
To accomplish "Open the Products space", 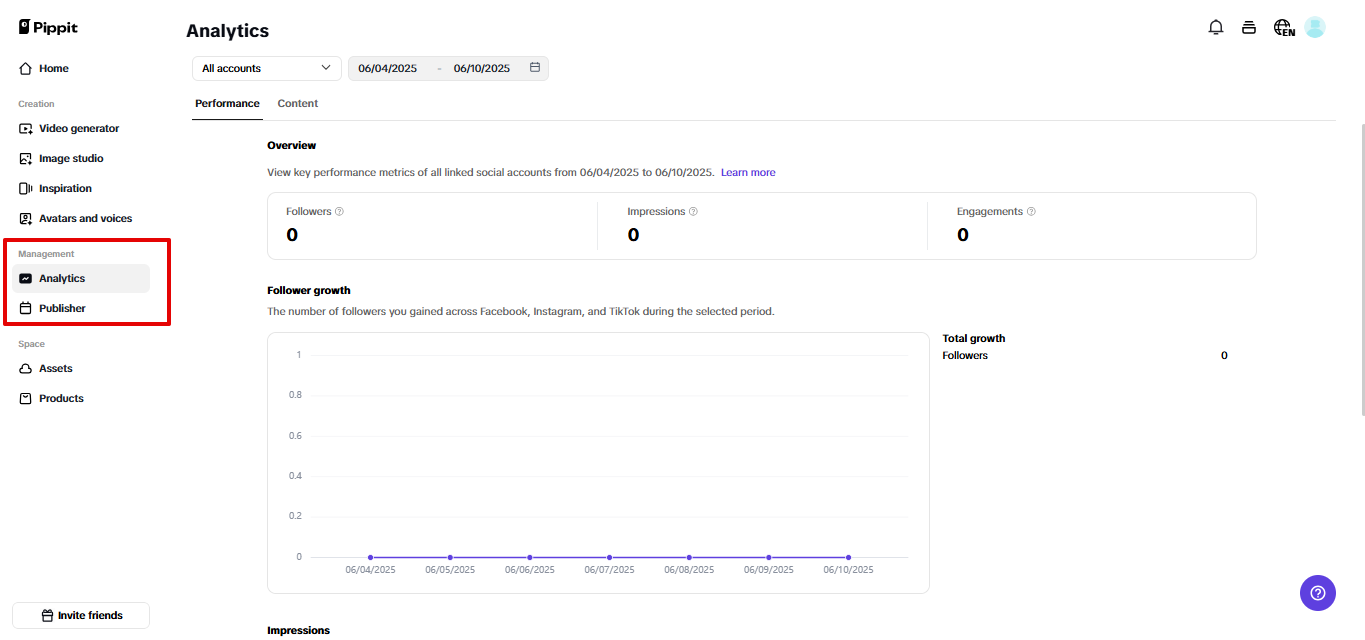I will click(x=60, y=398).
